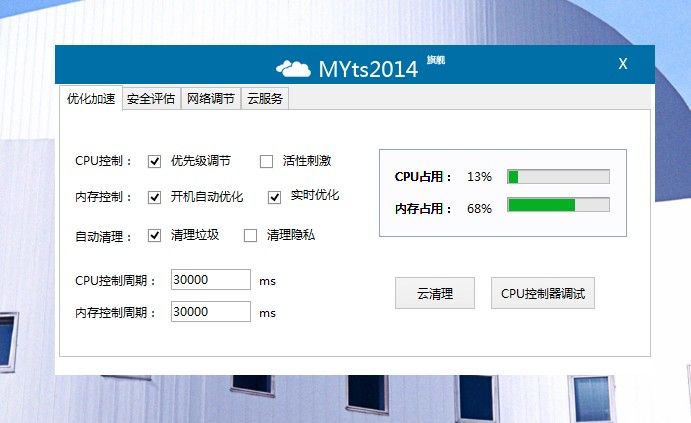Click the ms unit after 内存控制周期
The image size is (691, 423).
pyautogui.click(x=267, y=313)
